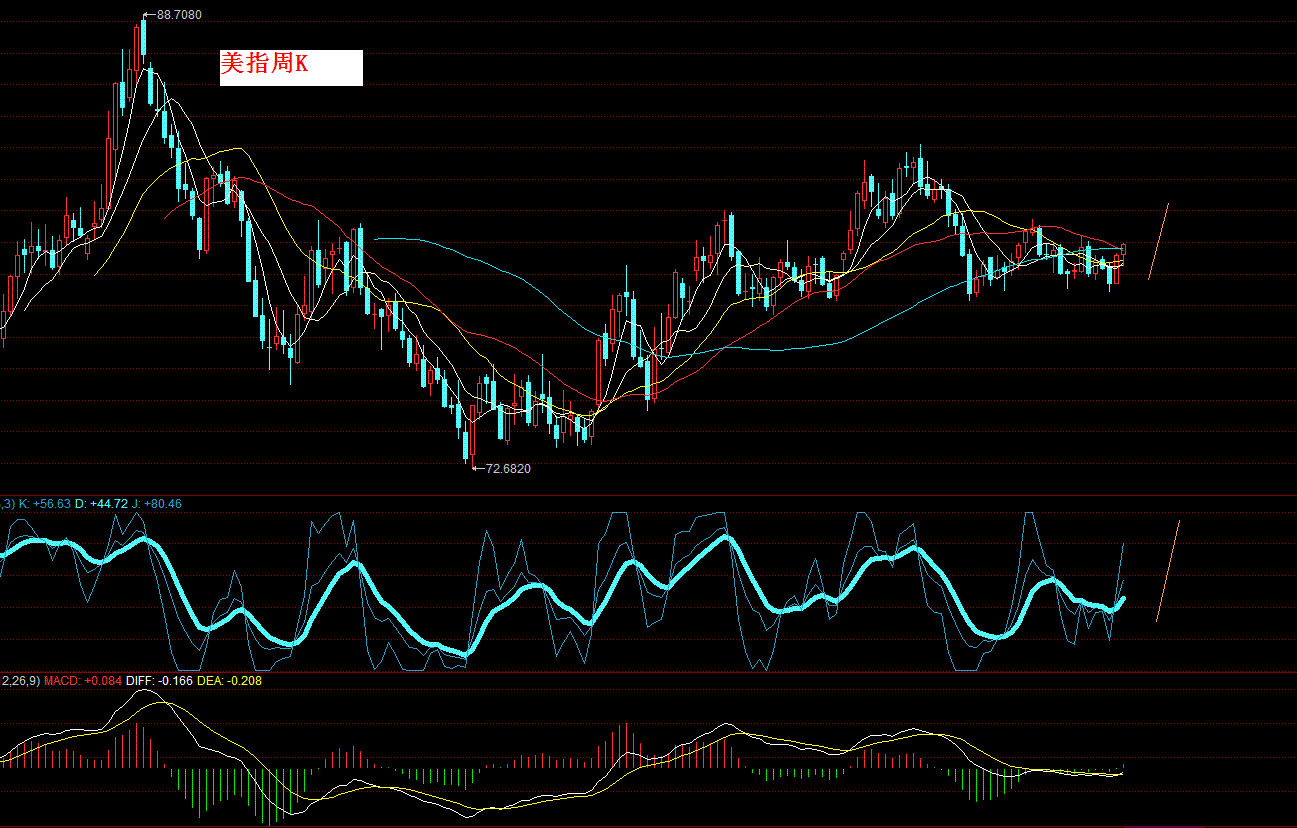Screen dimensions: 1297x828
Task: Select the "DEA: -0.208" indicator value
Action: (231, 681)
